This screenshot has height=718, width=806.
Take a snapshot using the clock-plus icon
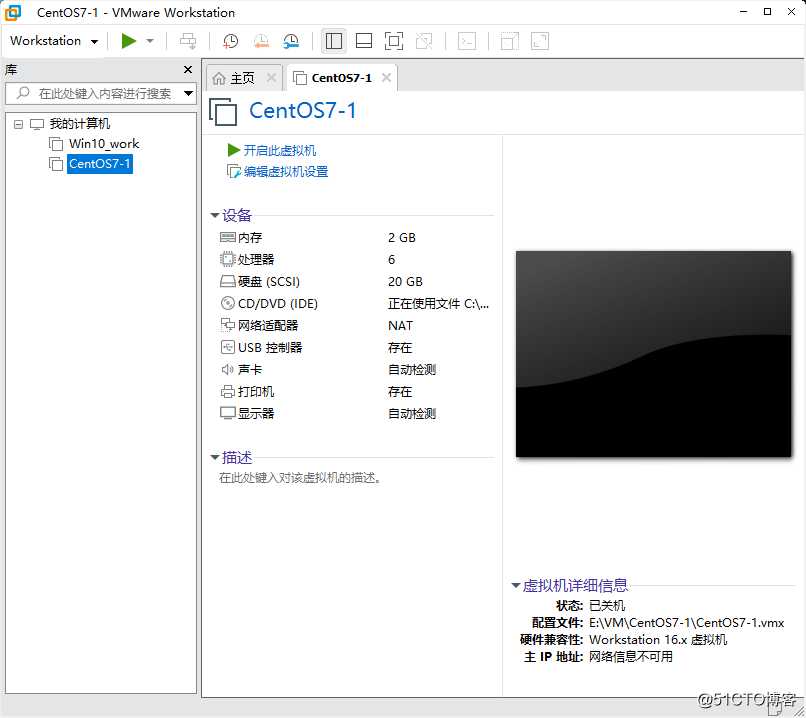[230, 41]
